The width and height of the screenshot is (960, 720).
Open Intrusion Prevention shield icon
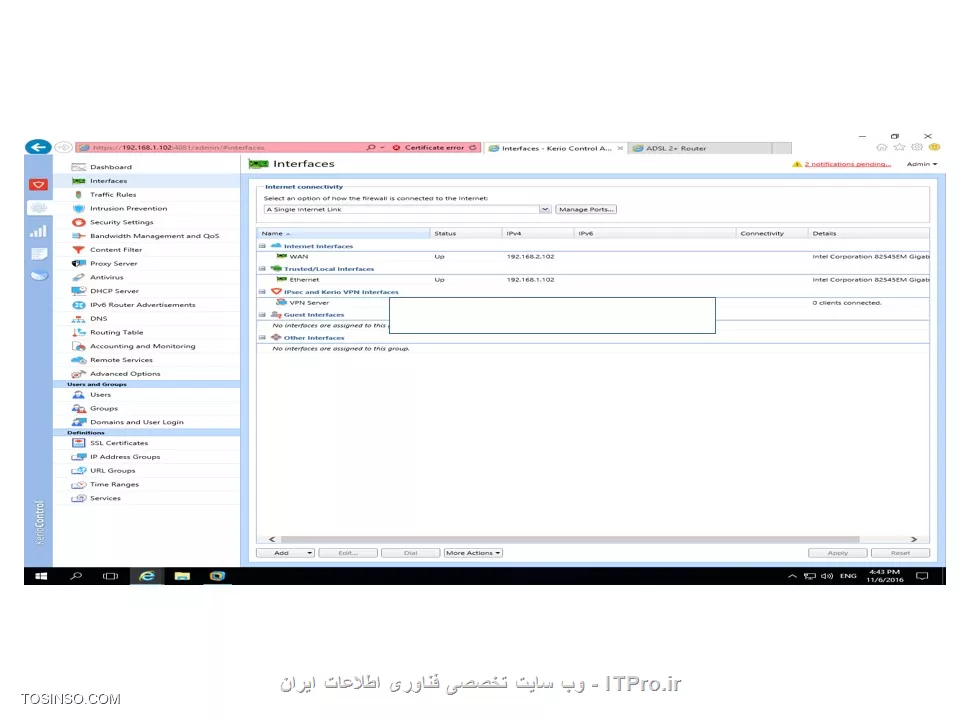[x=78, y=209]
